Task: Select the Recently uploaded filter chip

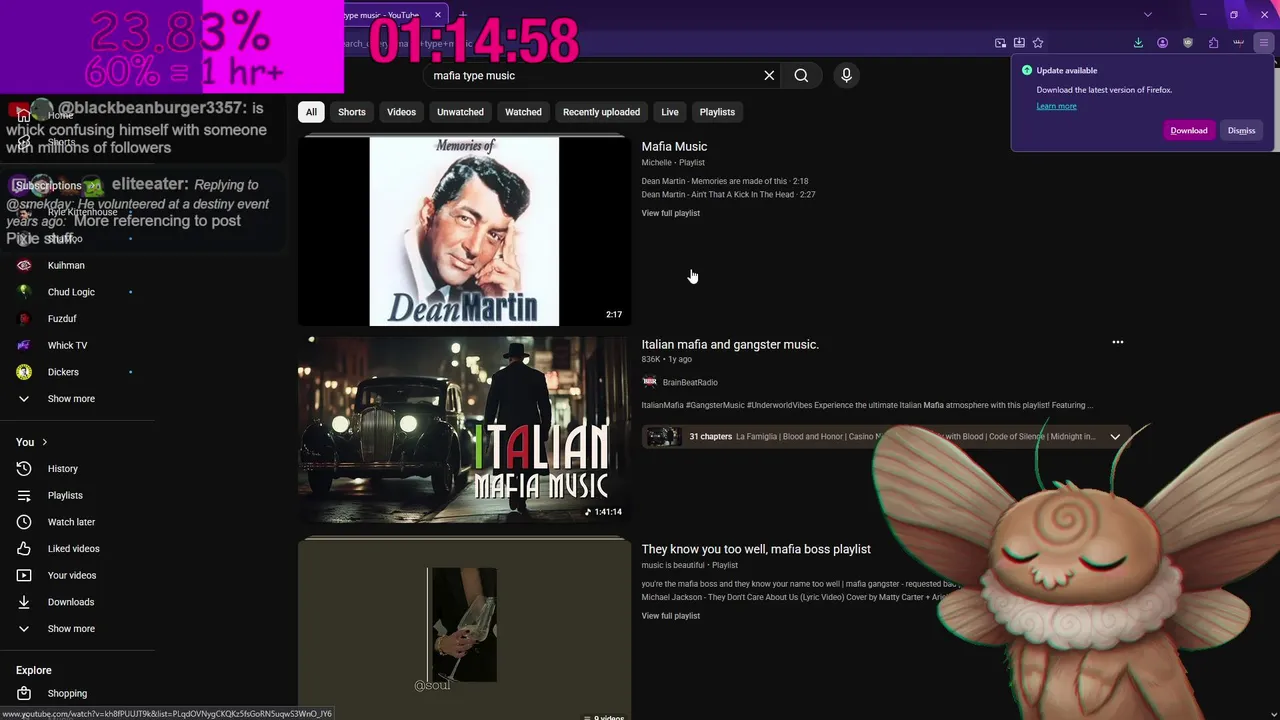Action: (601, 112)
